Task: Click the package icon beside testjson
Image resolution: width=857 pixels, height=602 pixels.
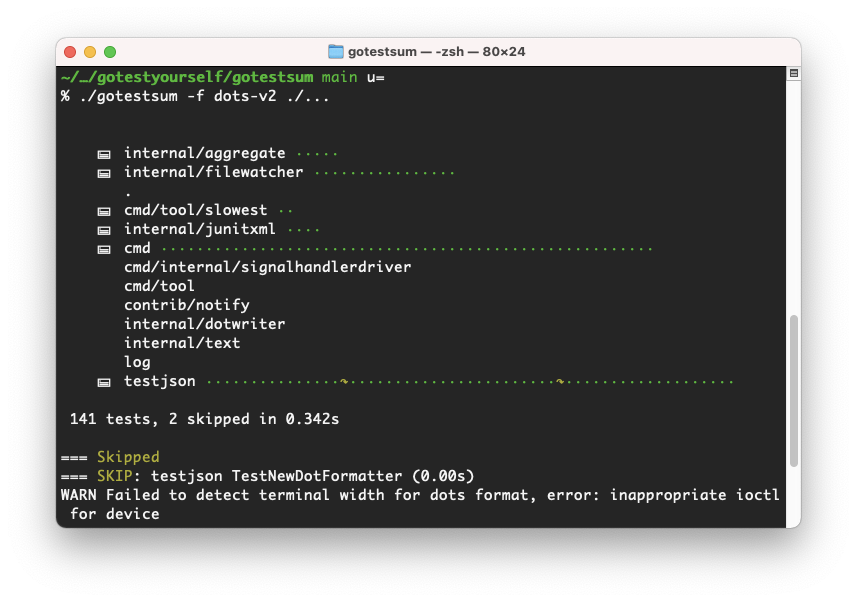Action: 104,382
